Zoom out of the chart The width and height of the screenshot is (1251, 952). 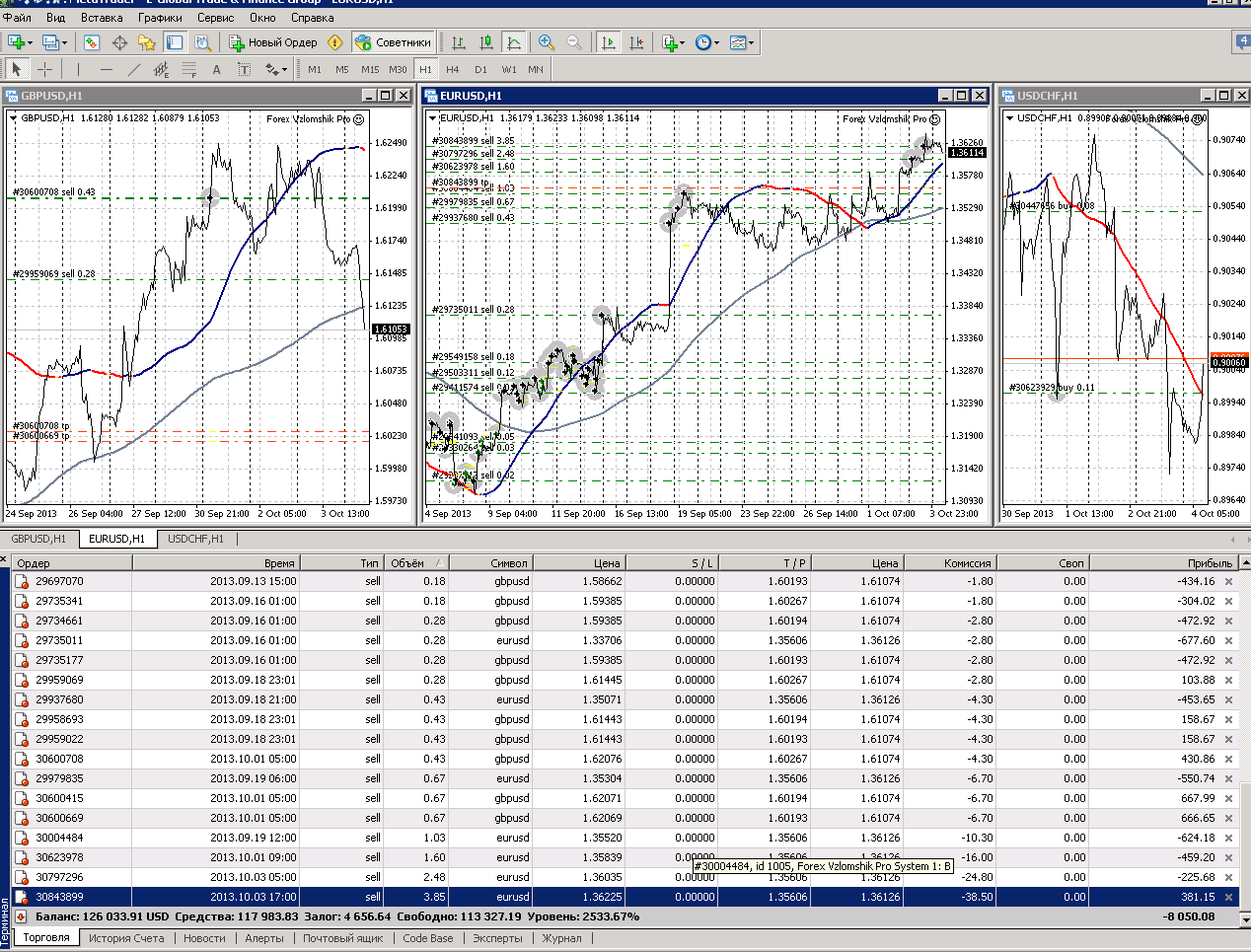[574, 42]
